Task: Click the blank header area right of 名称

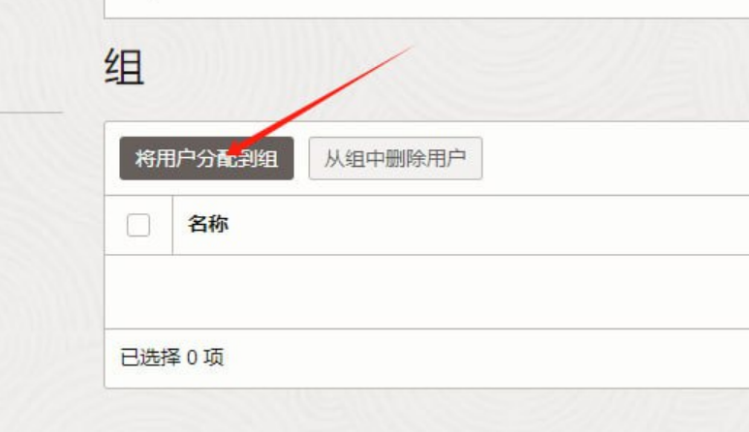Action: point(489,225)
